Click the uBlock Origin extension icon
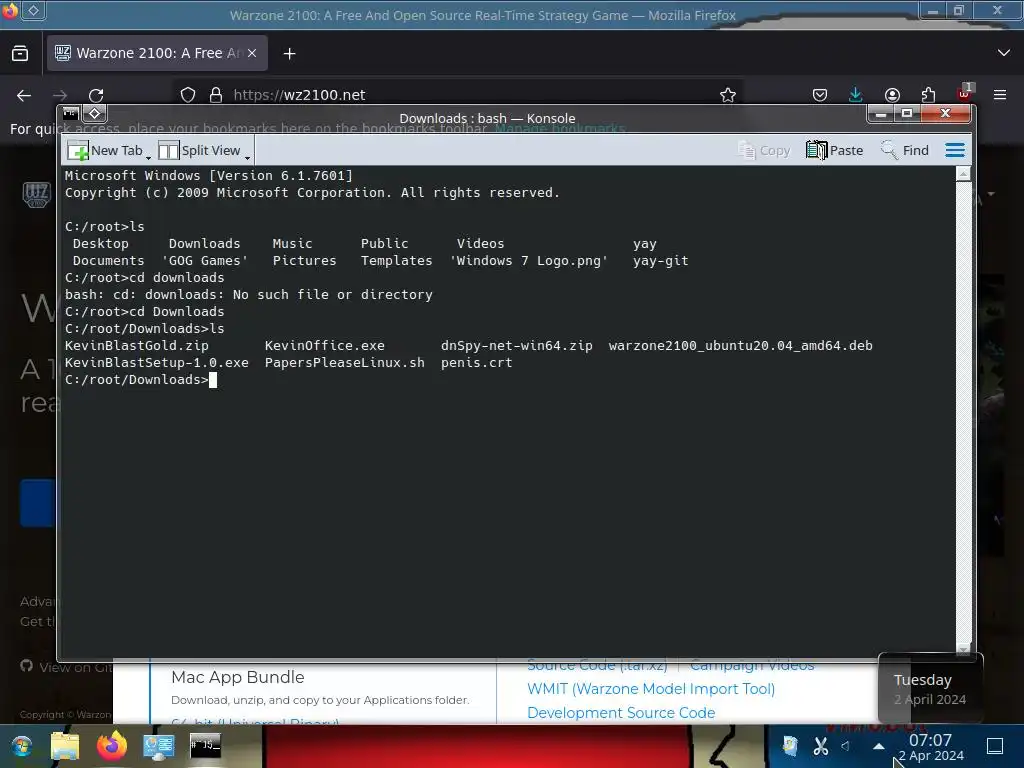This screenshot has width=1024, height=768. point(964,94)
